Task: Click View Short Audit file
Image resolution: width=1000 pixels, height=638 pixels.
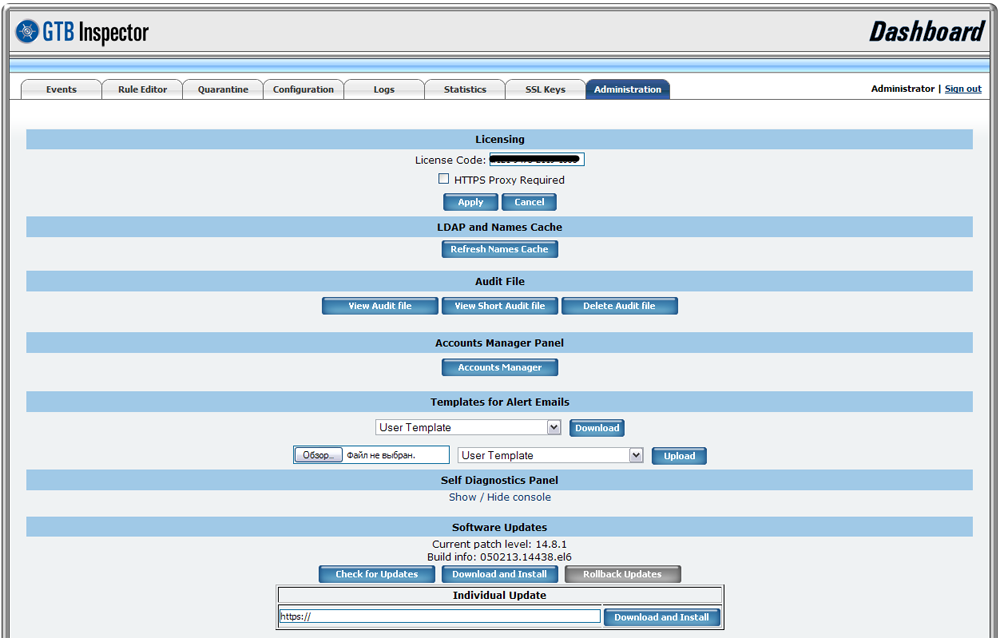Action: (500, 306)
